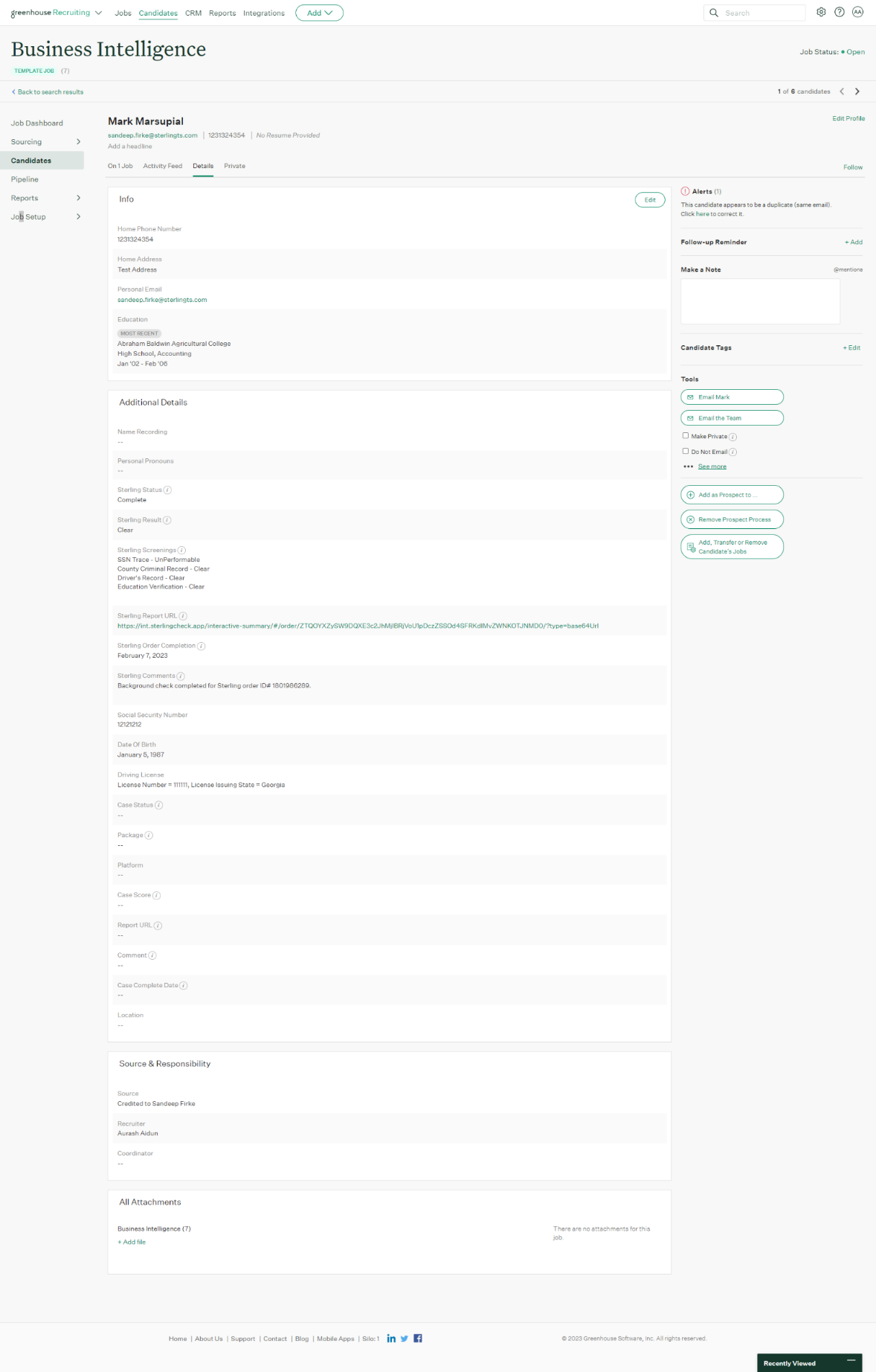Open the Add dropdown button
The image size is (876, 1372).
click(x=319, y=13)
